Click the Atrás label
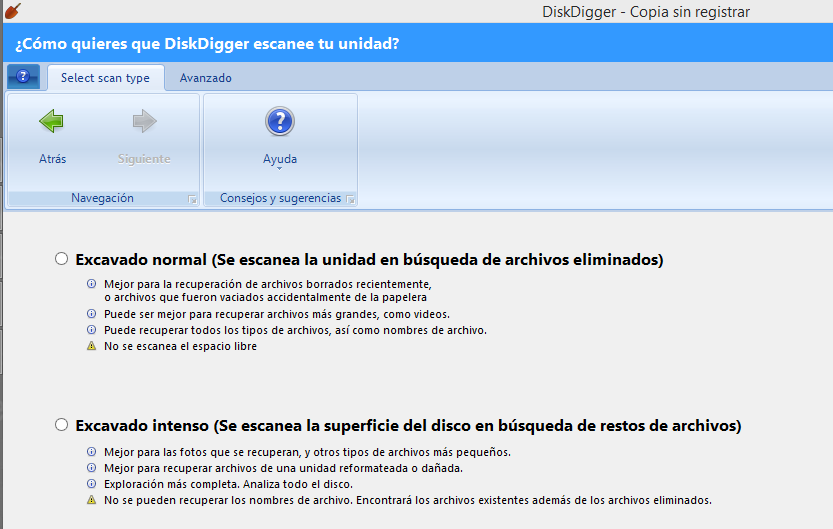The height and width of the screenshot is (529, 833). pos(53,159)
